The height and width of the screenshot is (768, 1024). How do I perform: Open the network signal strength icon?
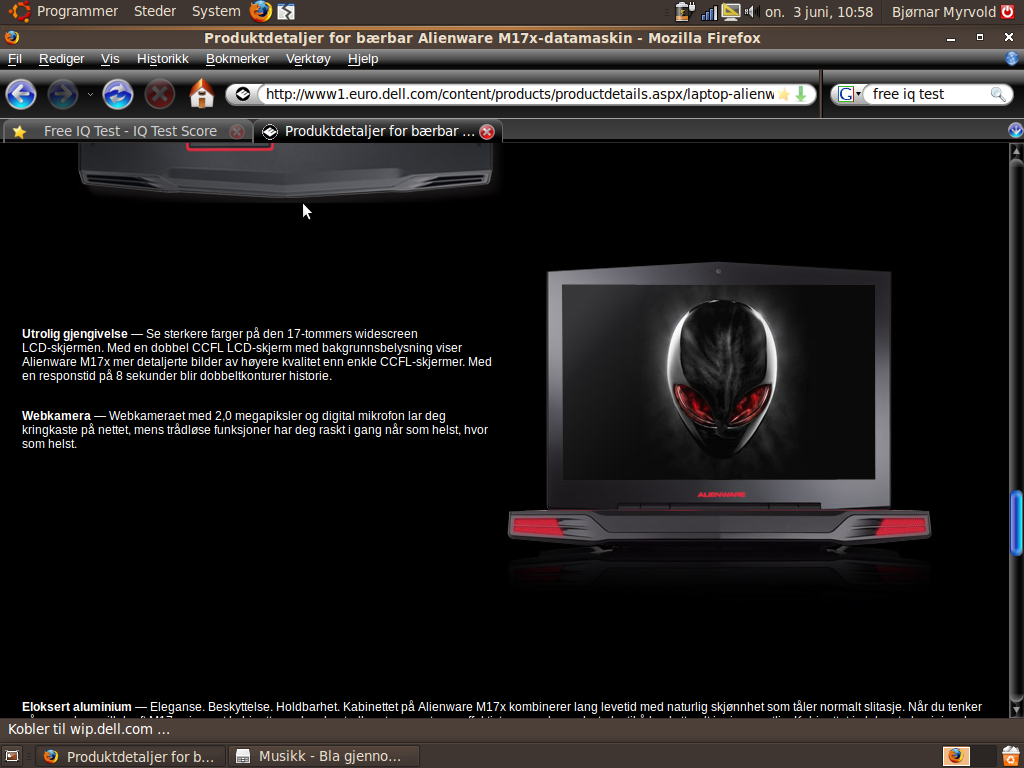(709, 12)
